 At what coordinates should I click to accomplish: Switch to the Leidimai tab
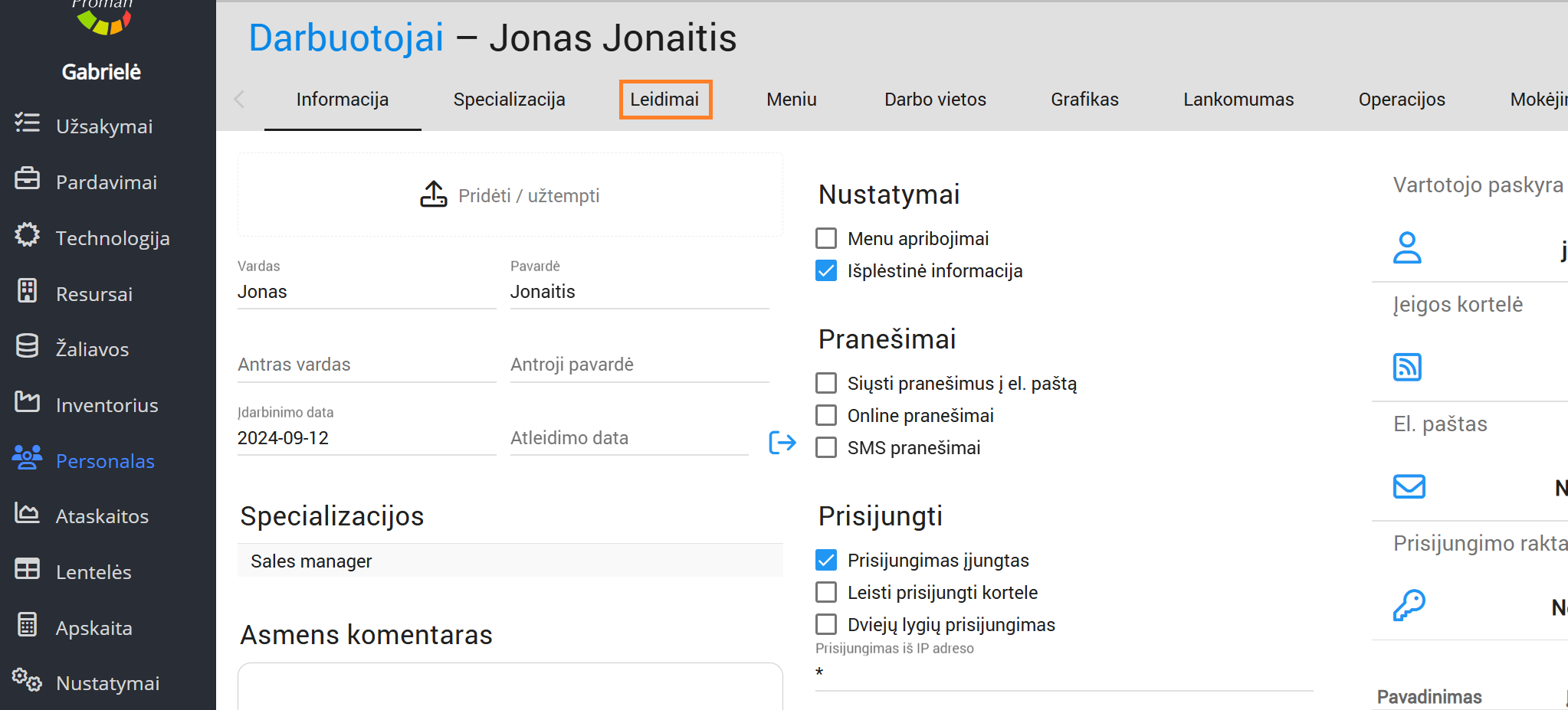(664, 100)
